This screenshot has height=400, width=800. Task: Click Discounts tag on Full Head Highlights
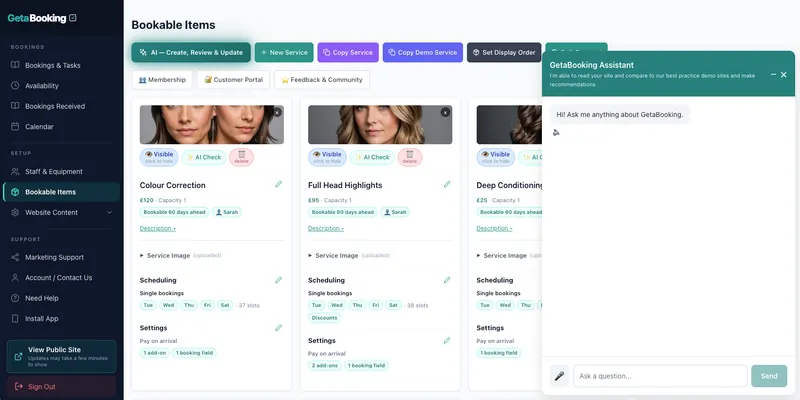coord(324,318)
